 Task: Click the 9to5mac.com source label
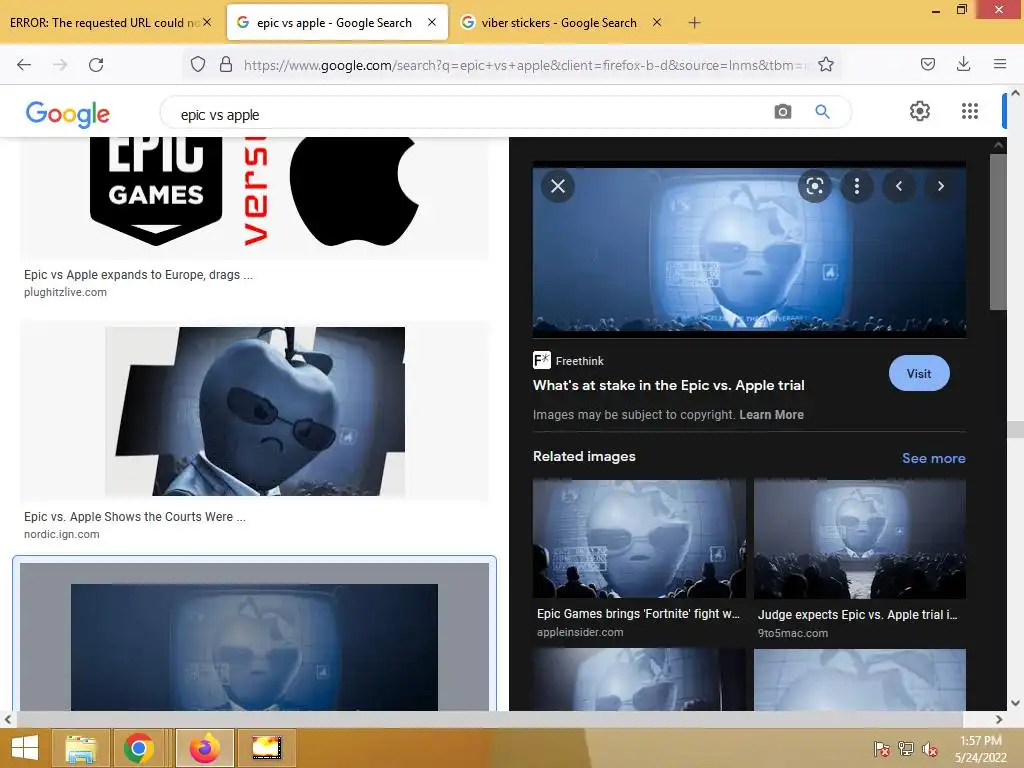793,633
